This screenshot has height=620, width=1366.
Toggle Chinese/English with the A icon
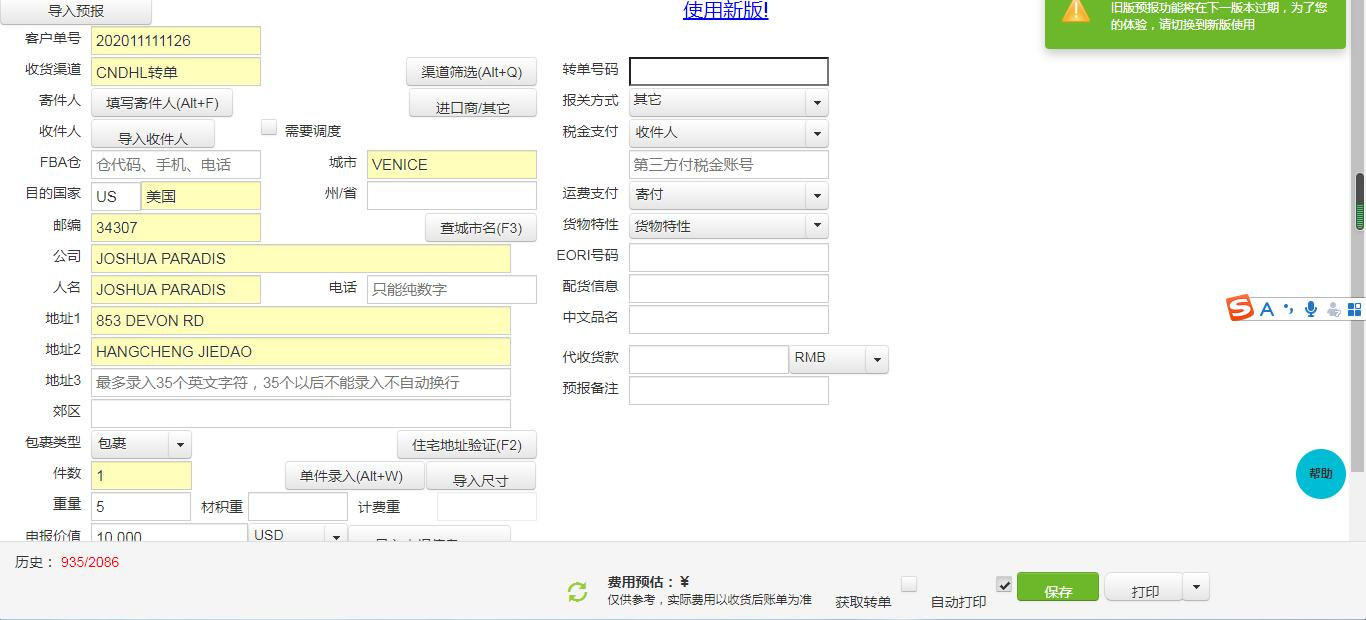coord(1266,309)
